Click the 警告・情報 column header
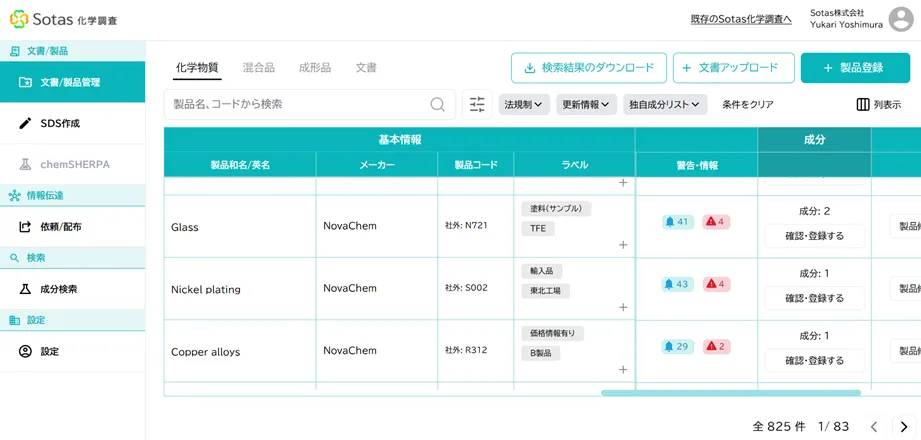921x440 pixels. tap(697, 165)
